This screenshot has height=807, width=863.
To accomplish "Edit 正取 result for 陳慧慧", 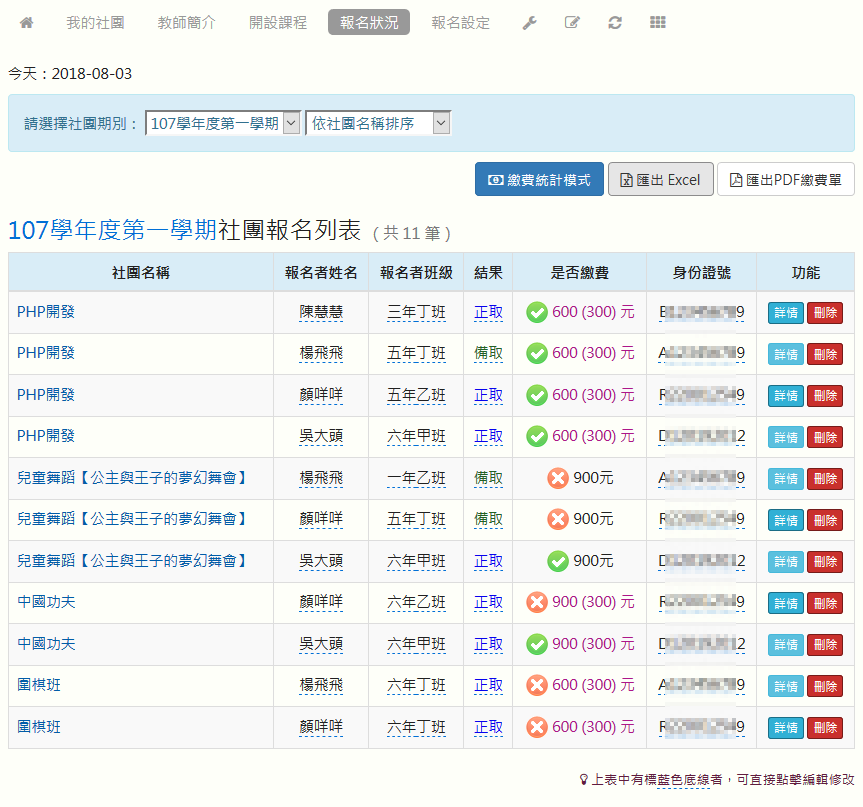I will click(x=488, y=312).
